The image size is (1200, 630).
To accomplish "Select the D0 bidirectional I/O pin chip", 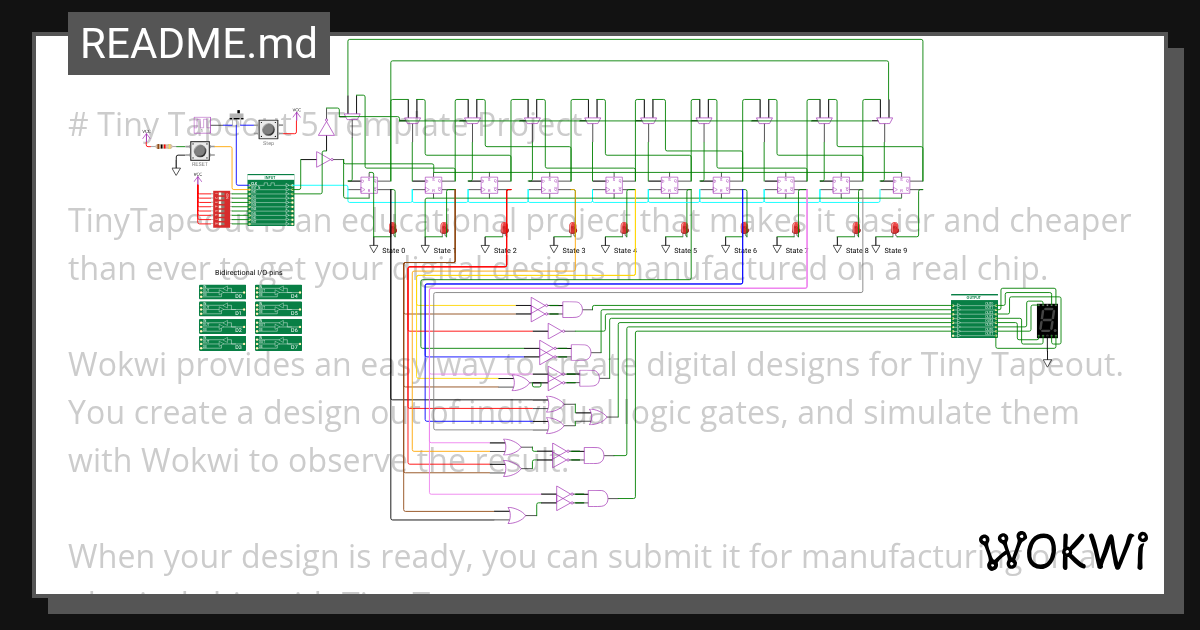I will [x=222, y=292].
